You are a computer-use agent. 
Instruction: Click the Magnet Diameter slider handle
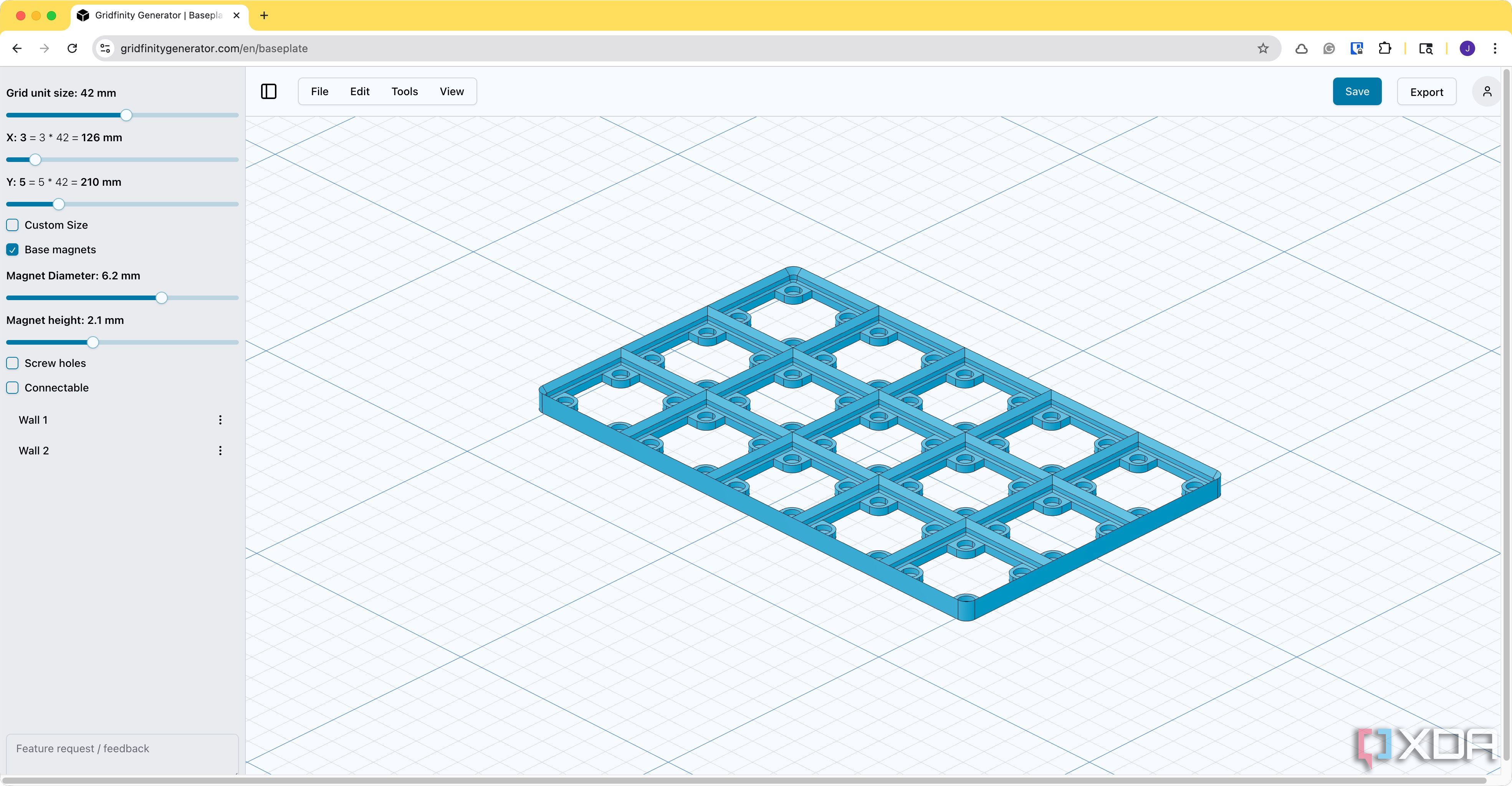161,298
